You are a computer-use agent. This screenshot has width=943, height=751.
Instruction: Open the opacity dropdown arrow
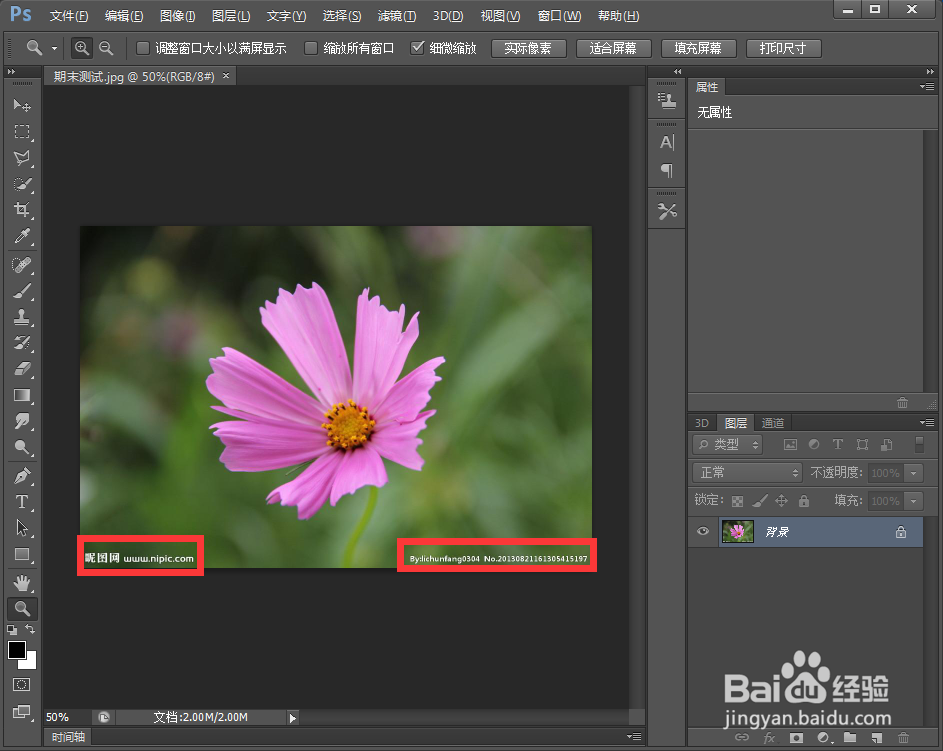(914, 473)
